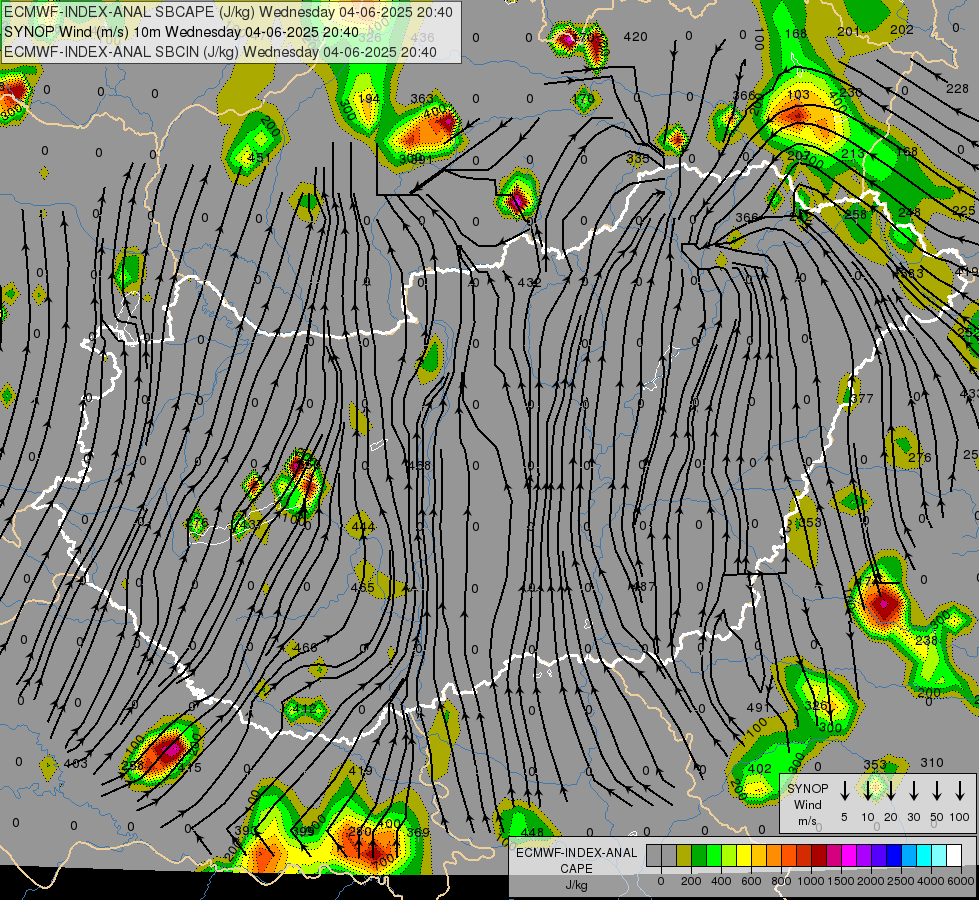Click the 194 value on the map

click(368, 99)
